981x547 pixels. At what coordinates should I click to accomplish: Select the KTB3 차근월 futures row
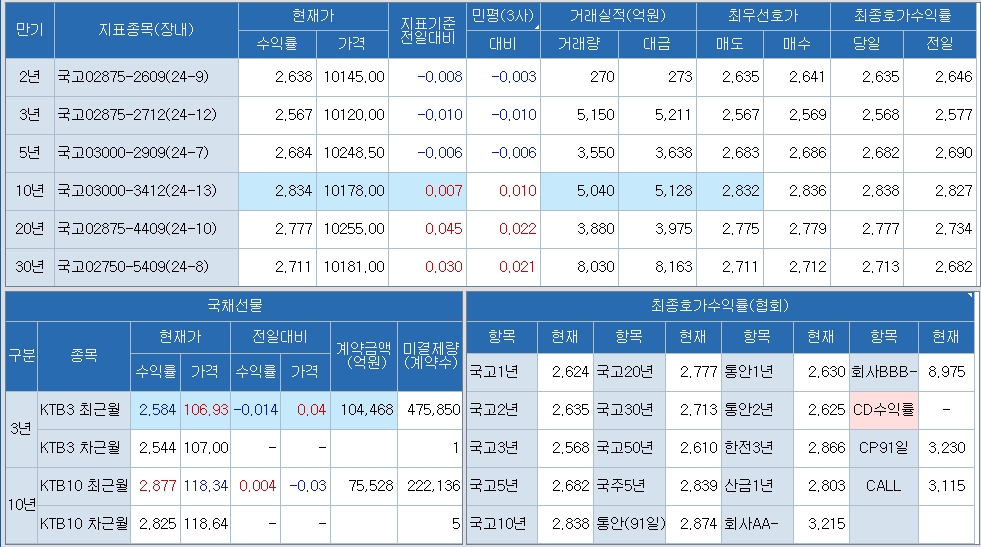coord(250,448)
